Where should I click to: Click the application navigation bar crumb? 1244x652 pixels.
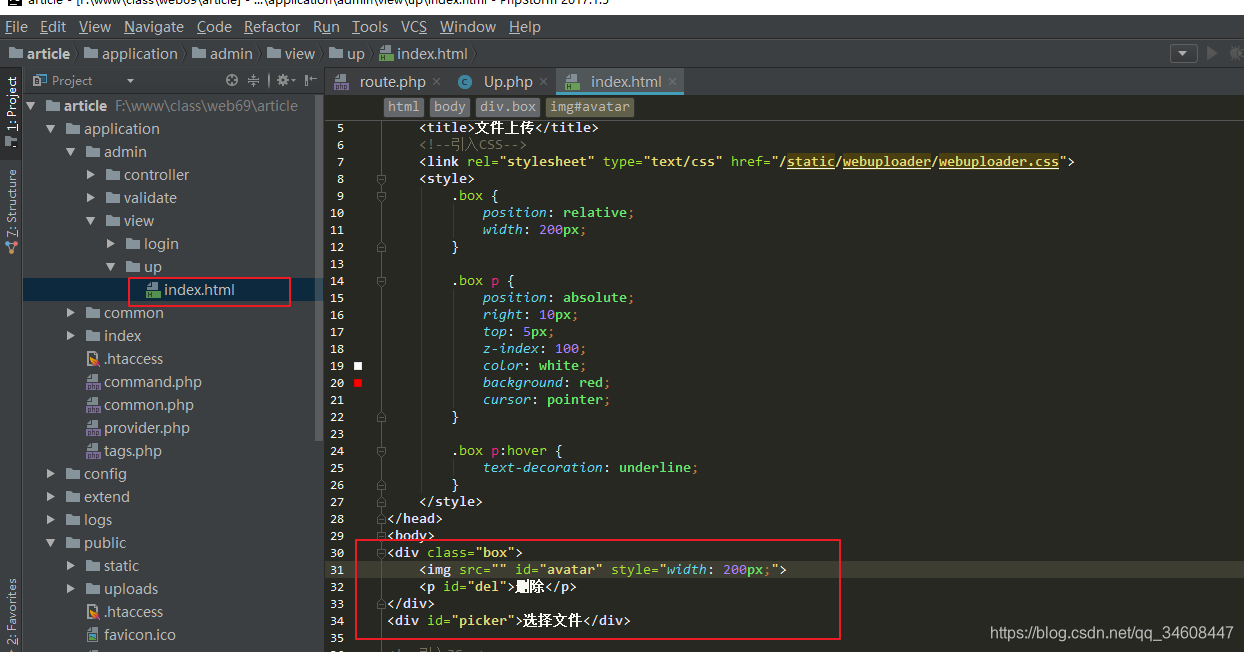click(x=130, y=54)
